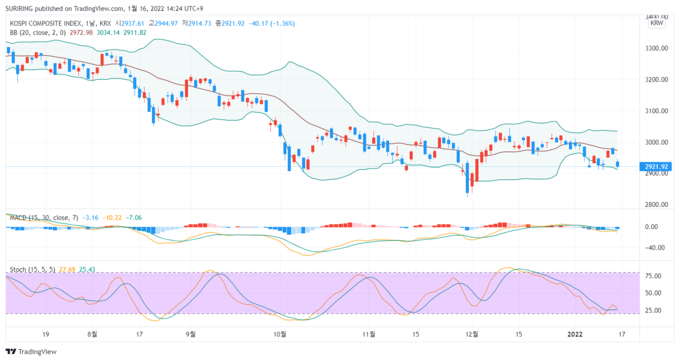This screenshot has width=680, height=361.
Task: Click the Stoch 25.00 axis label
Action: tap(653, 311)
